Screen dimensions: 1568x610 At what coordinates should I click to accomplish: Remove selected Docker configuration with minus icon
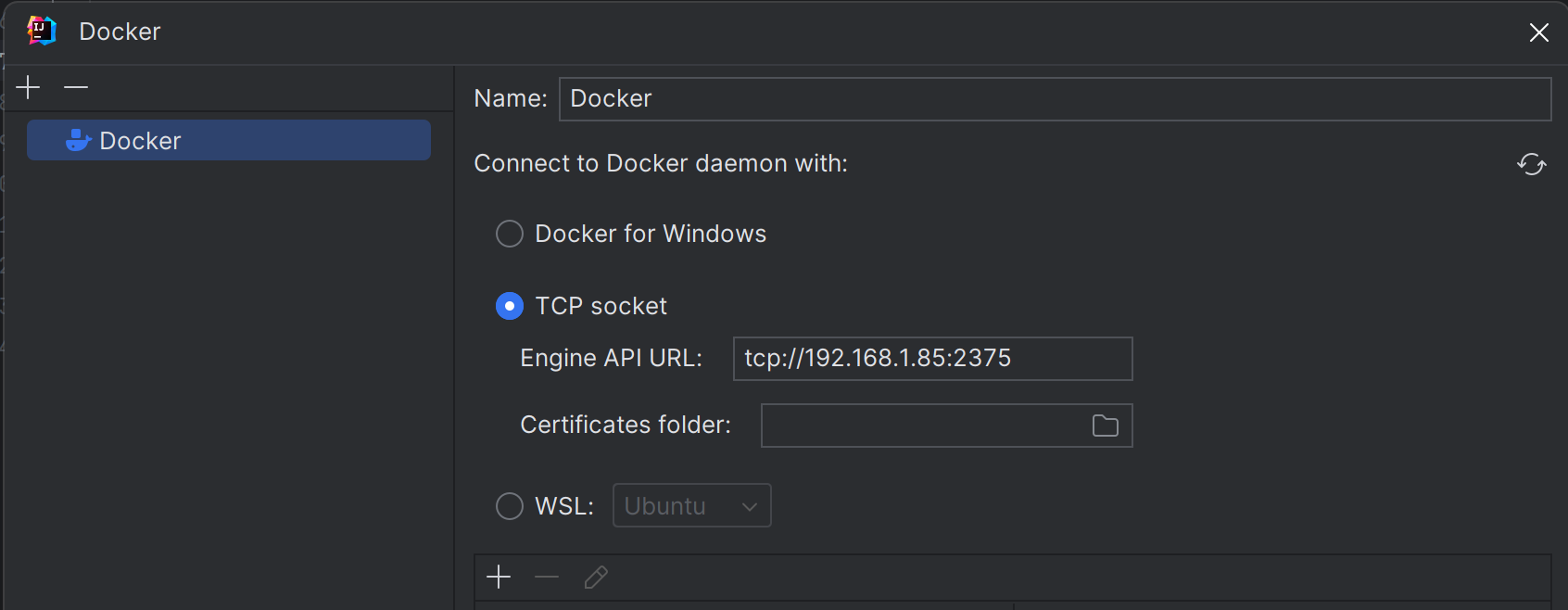click(76, 87)
